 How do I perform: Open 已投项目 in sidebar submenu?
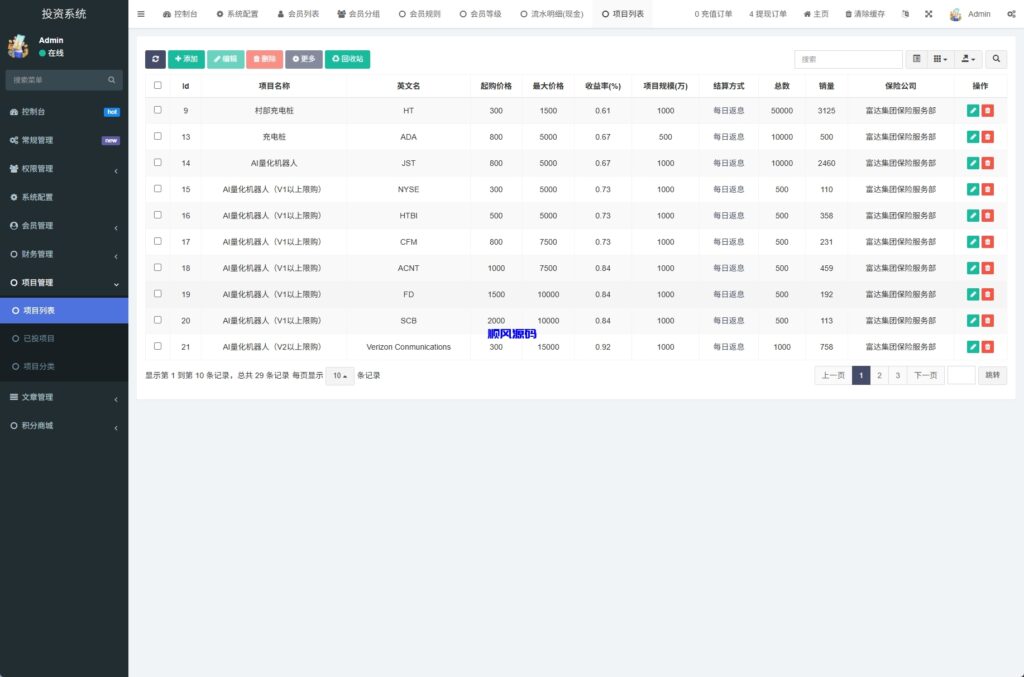64,338
